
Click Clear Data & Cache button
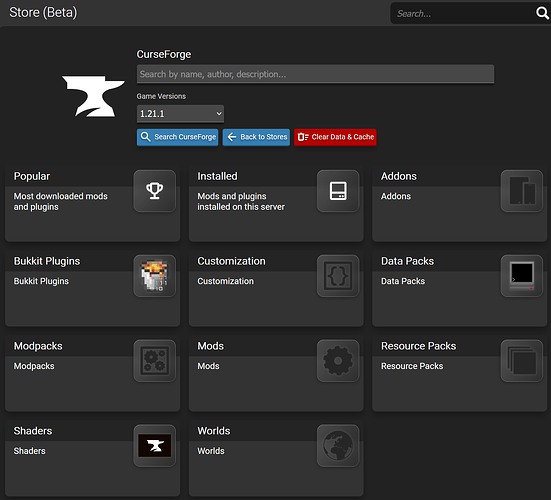tap(335, 137)
